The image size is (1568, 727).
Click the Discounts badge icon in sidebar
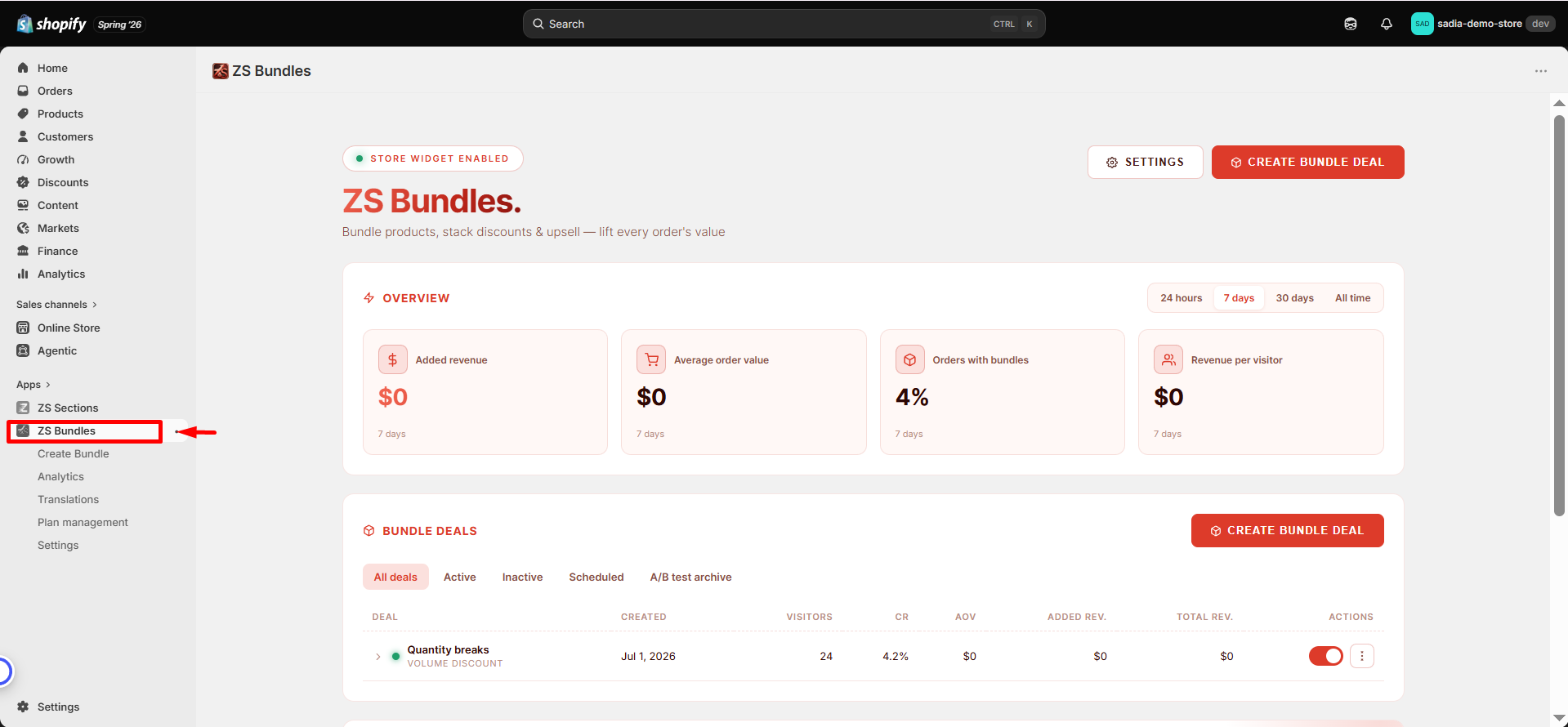point(23,182)
